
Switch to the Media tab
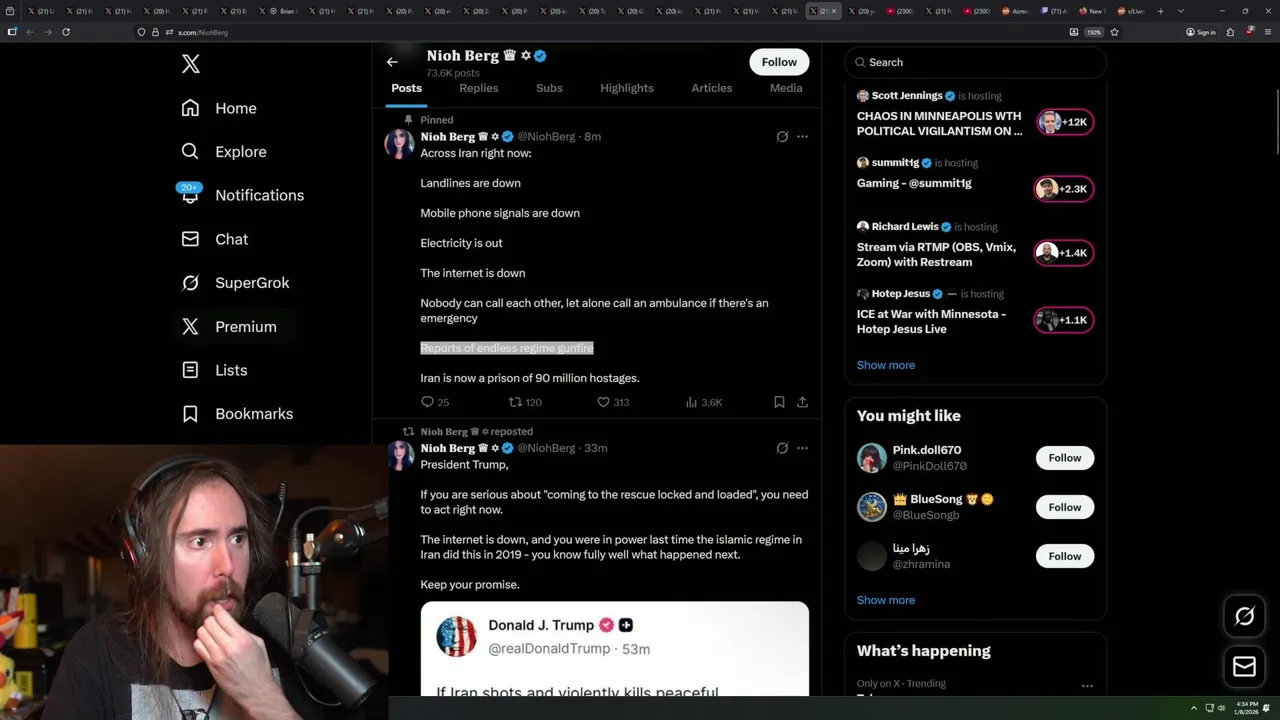[x=786, y=88]
